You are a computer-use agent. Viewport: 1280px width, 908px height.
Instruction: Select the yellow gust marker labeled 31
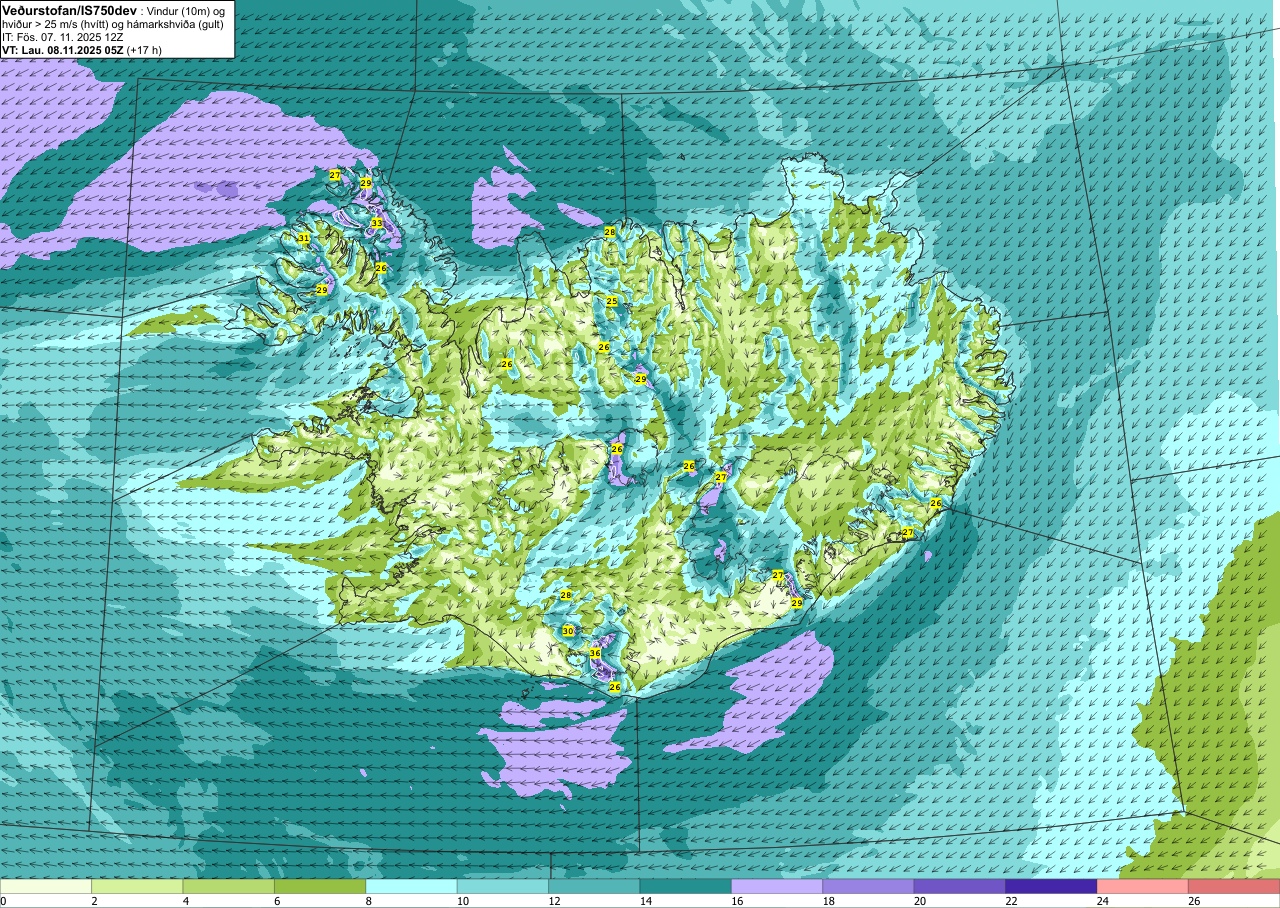coord(303,238)
